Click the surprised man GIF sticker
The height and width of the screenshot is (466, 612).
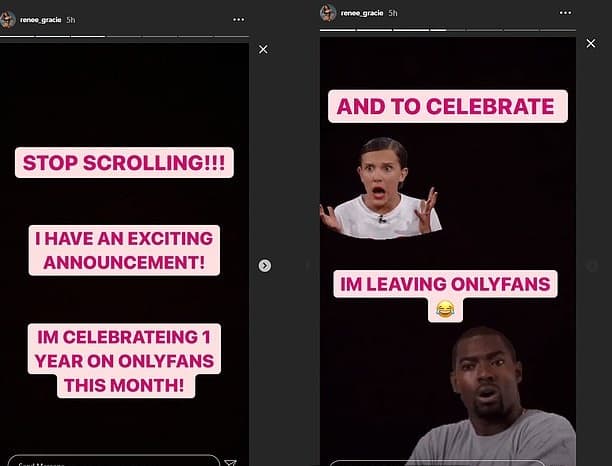tap(494, 396)
